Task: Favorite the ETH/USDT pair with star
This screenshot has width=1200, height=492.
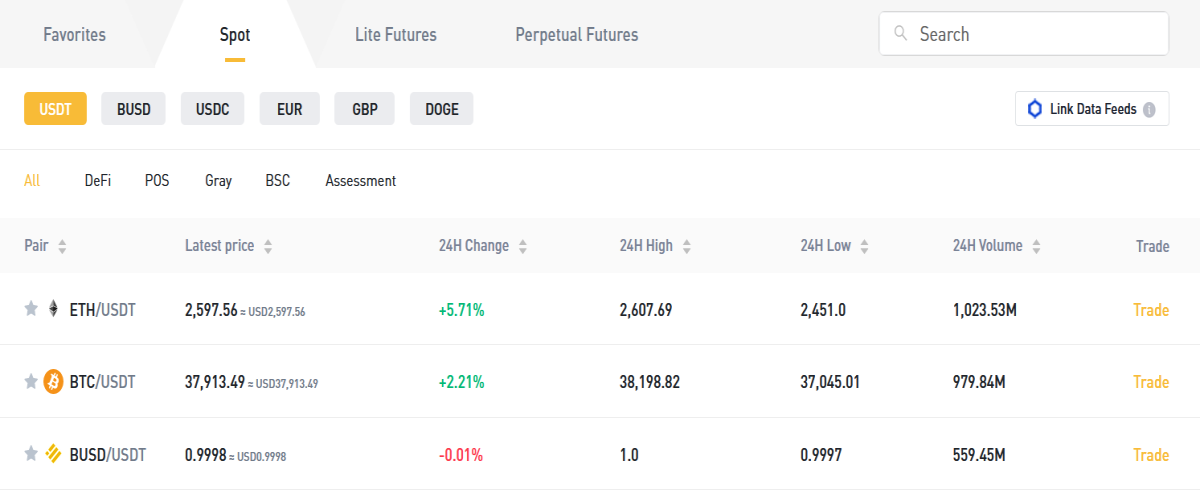Action: click(x=31, y=310)
